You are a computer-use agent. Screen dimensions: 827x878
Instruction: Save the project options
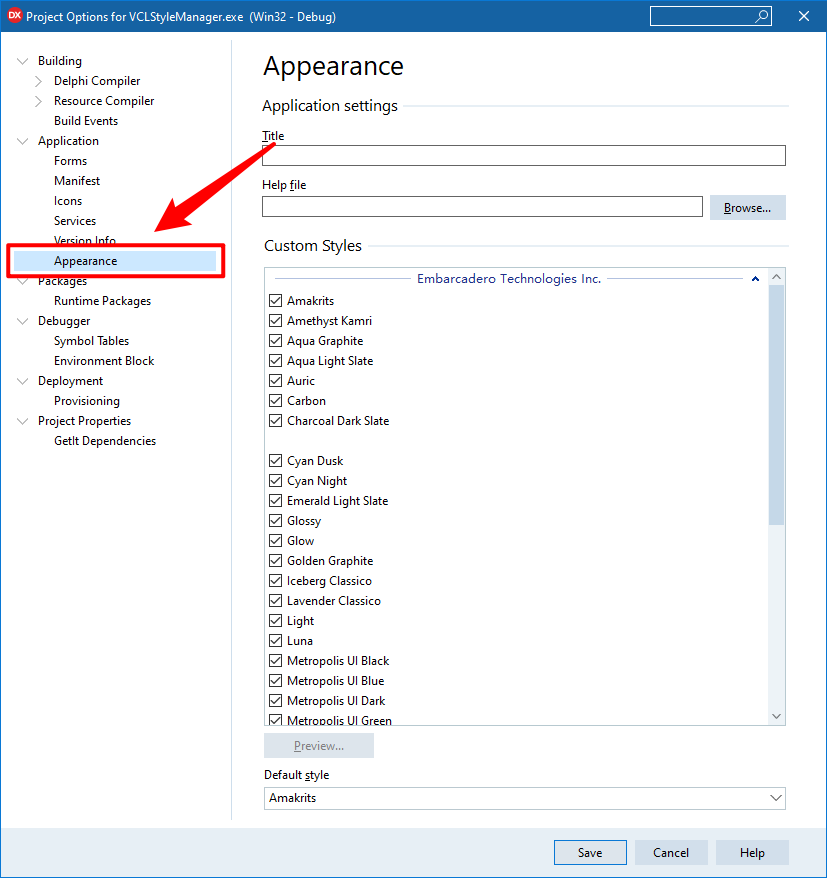point(590,852)
